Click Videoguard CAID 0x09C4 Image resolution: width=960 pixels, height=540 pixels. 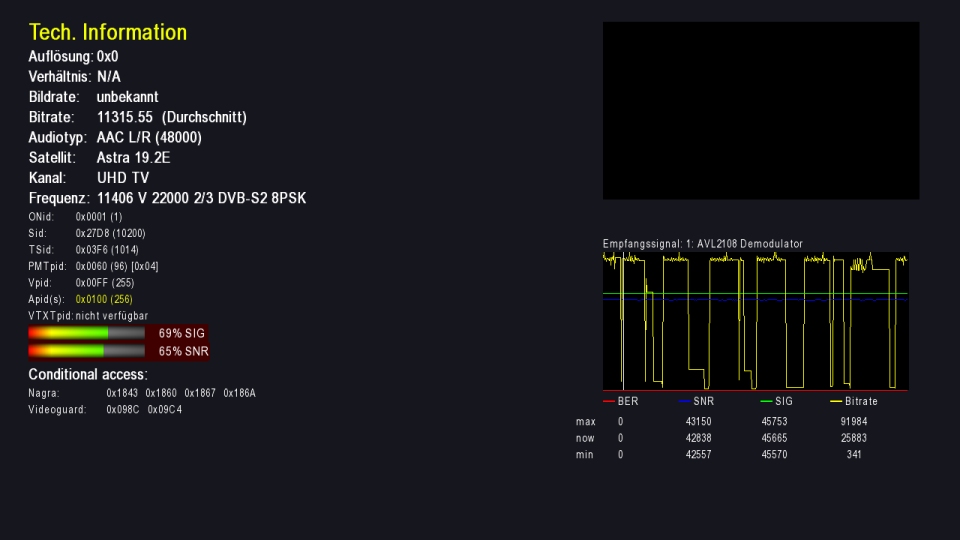click(x=164, y=410)
